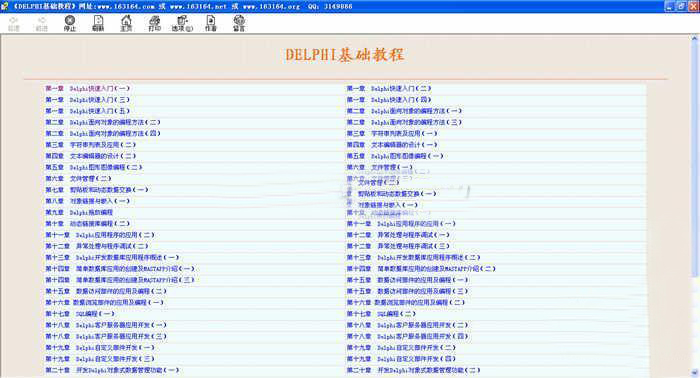Click the Stop (停止) toolbar icon

coord(70,23)
